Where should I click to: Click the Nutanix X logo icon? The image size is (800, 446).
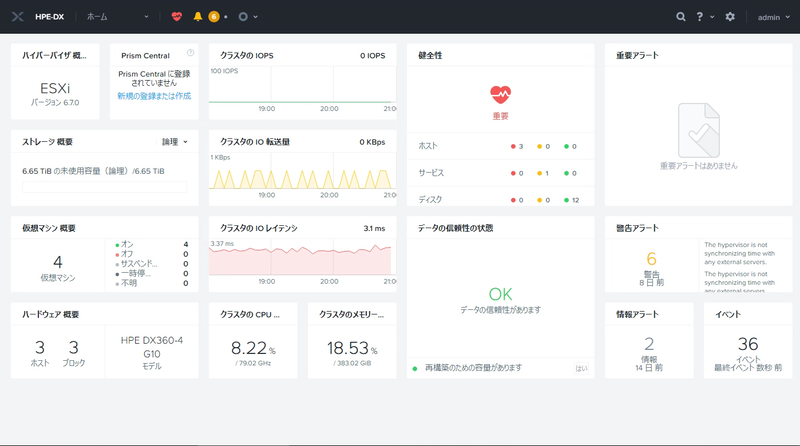pos(18,17)
